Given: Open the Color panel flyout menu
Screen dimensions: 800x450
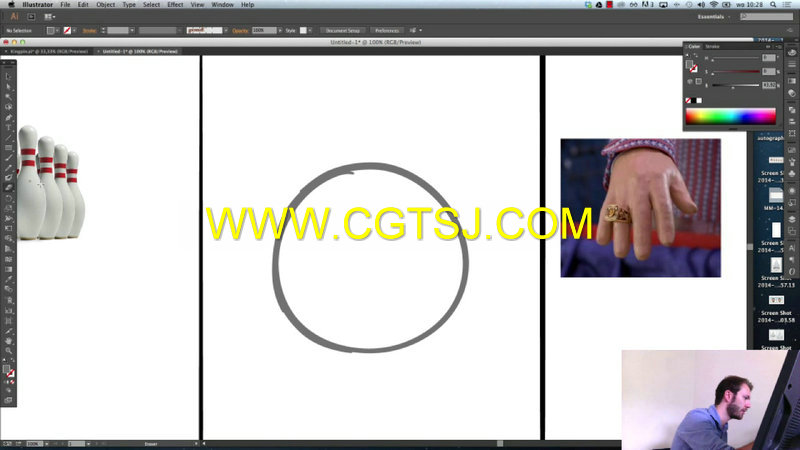Looking at the screenshot, I should tap(779, 46).
